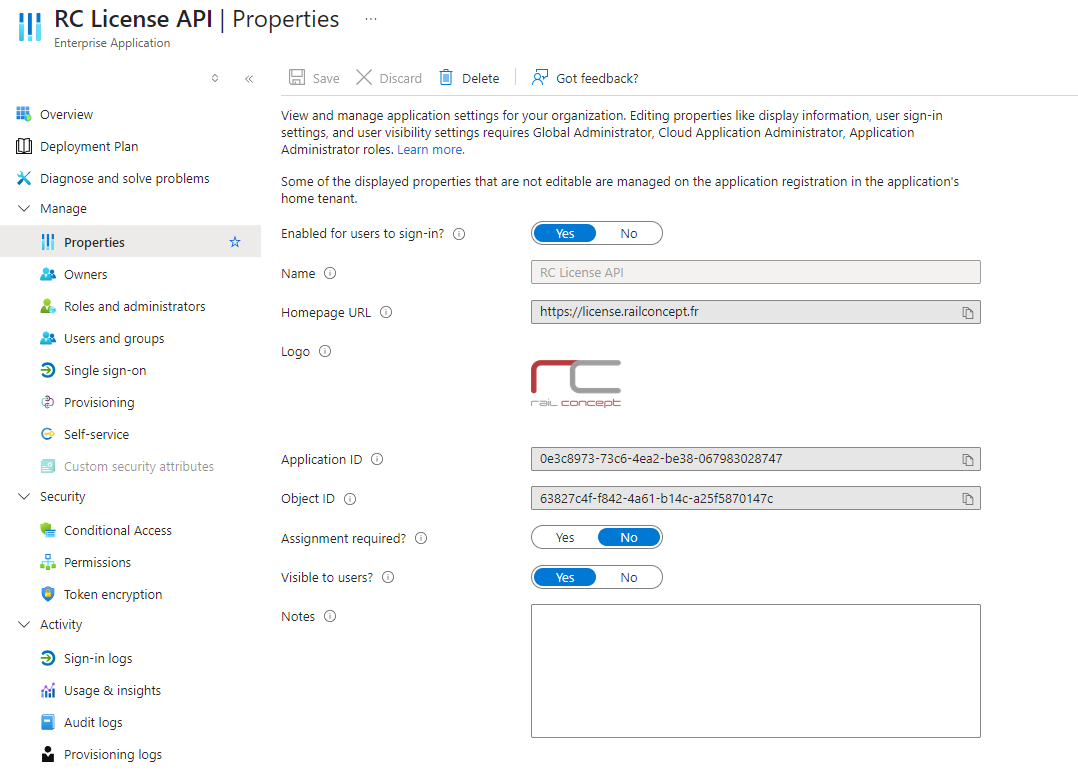Collapse the Activity section
Image resolution: width=1078 pixels, height=771 pixels.
pyautogui.click(x=24, y=625)
